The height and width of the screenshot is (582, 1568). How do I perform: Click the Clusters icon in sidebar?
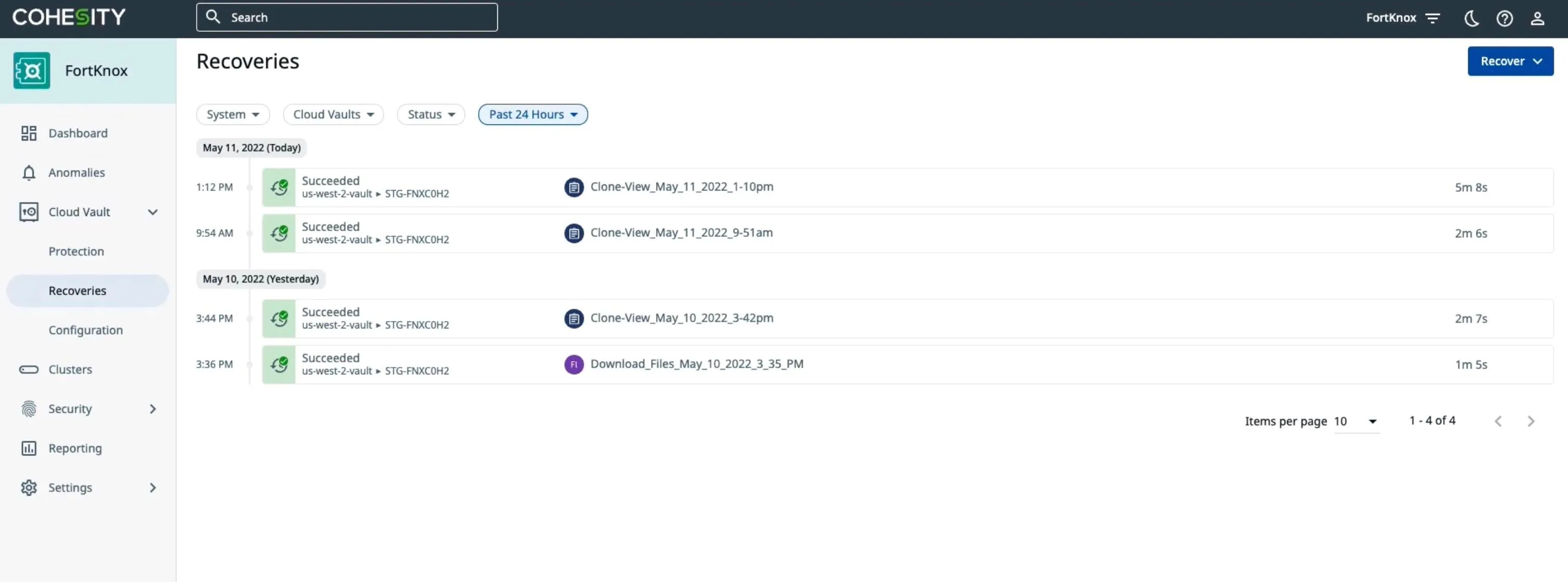tap(29, 370)
